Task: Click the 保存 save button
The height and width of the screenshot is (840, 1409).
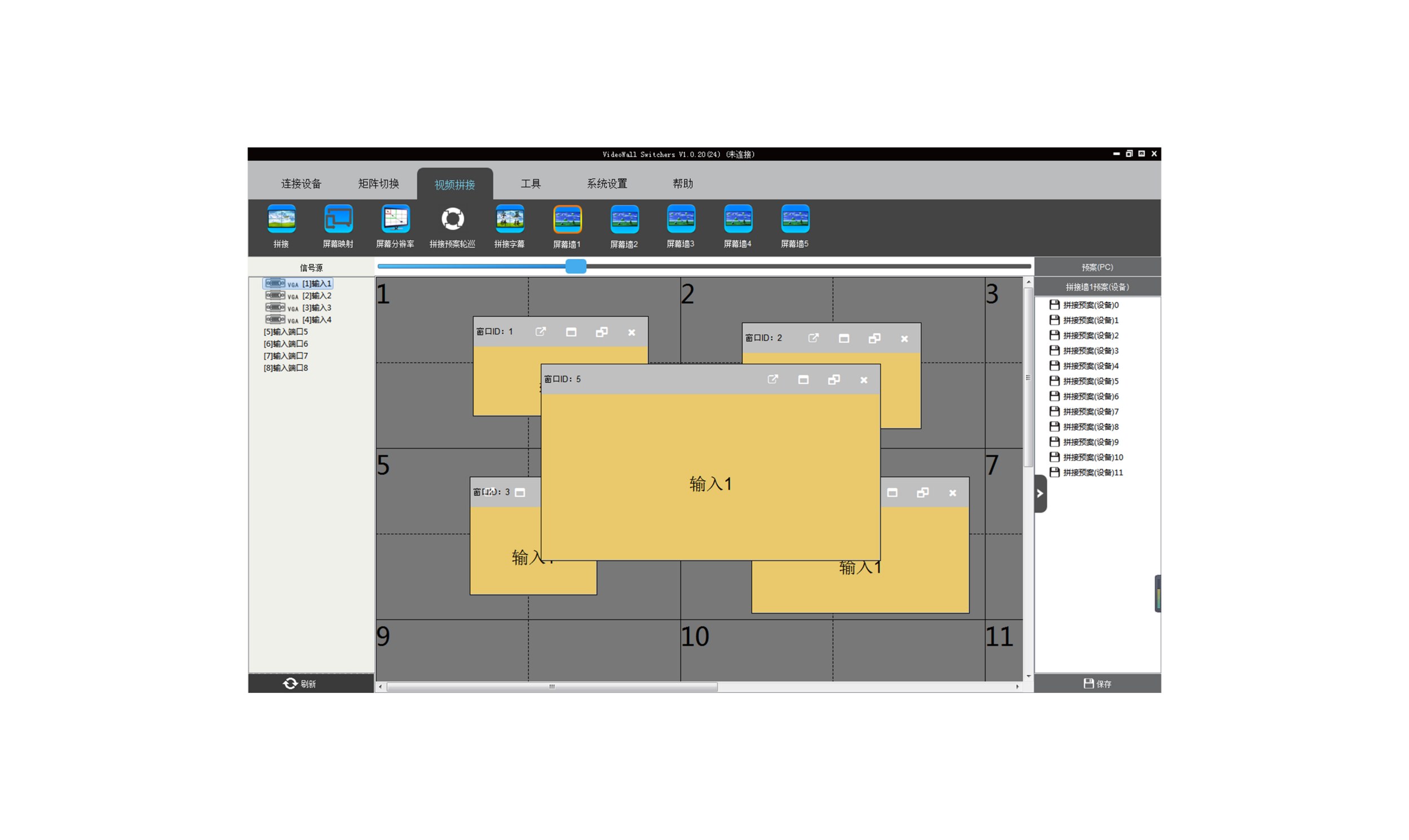Action: [1097, 683]
